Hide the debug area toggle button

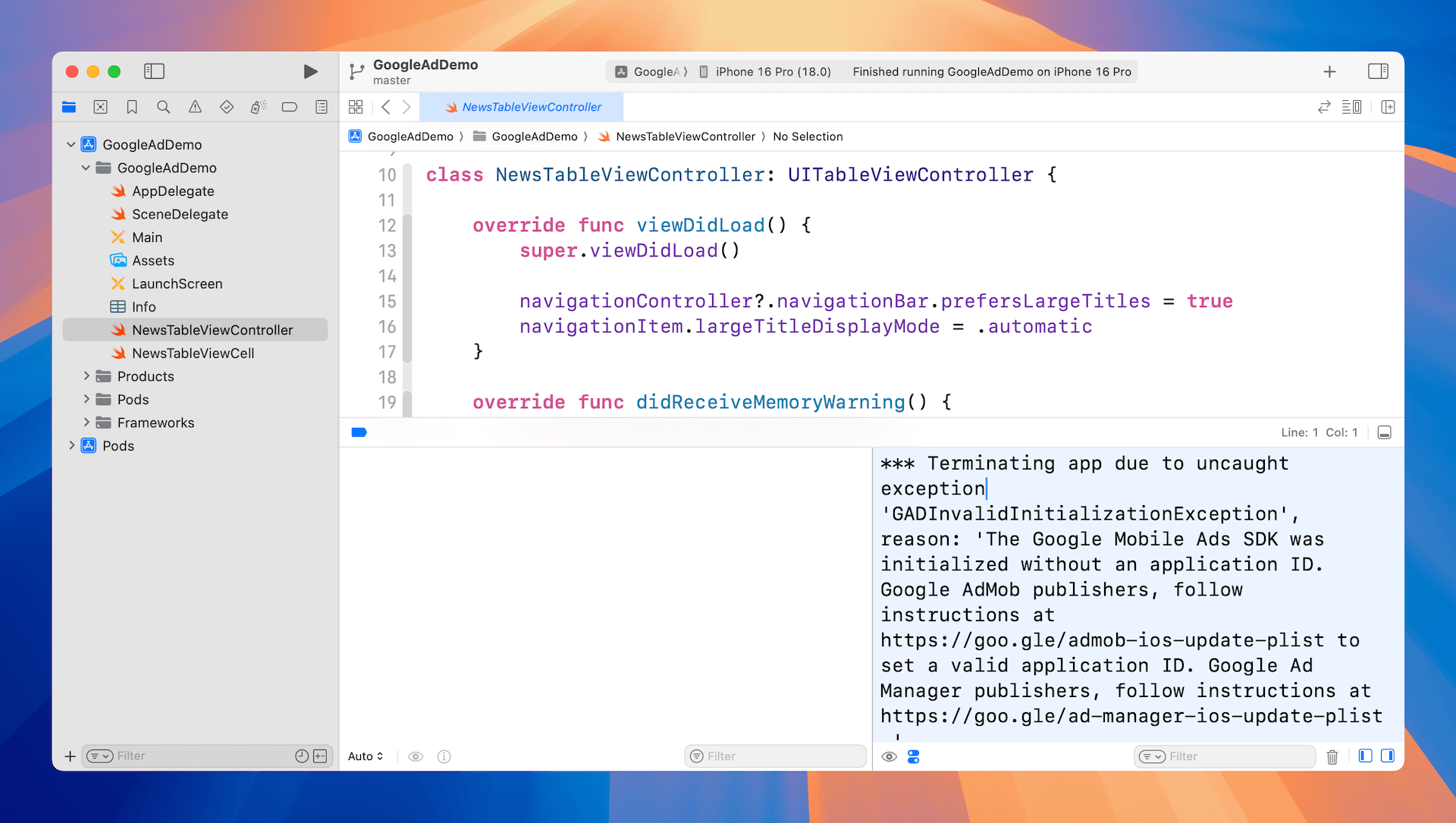click(1384, 432)
